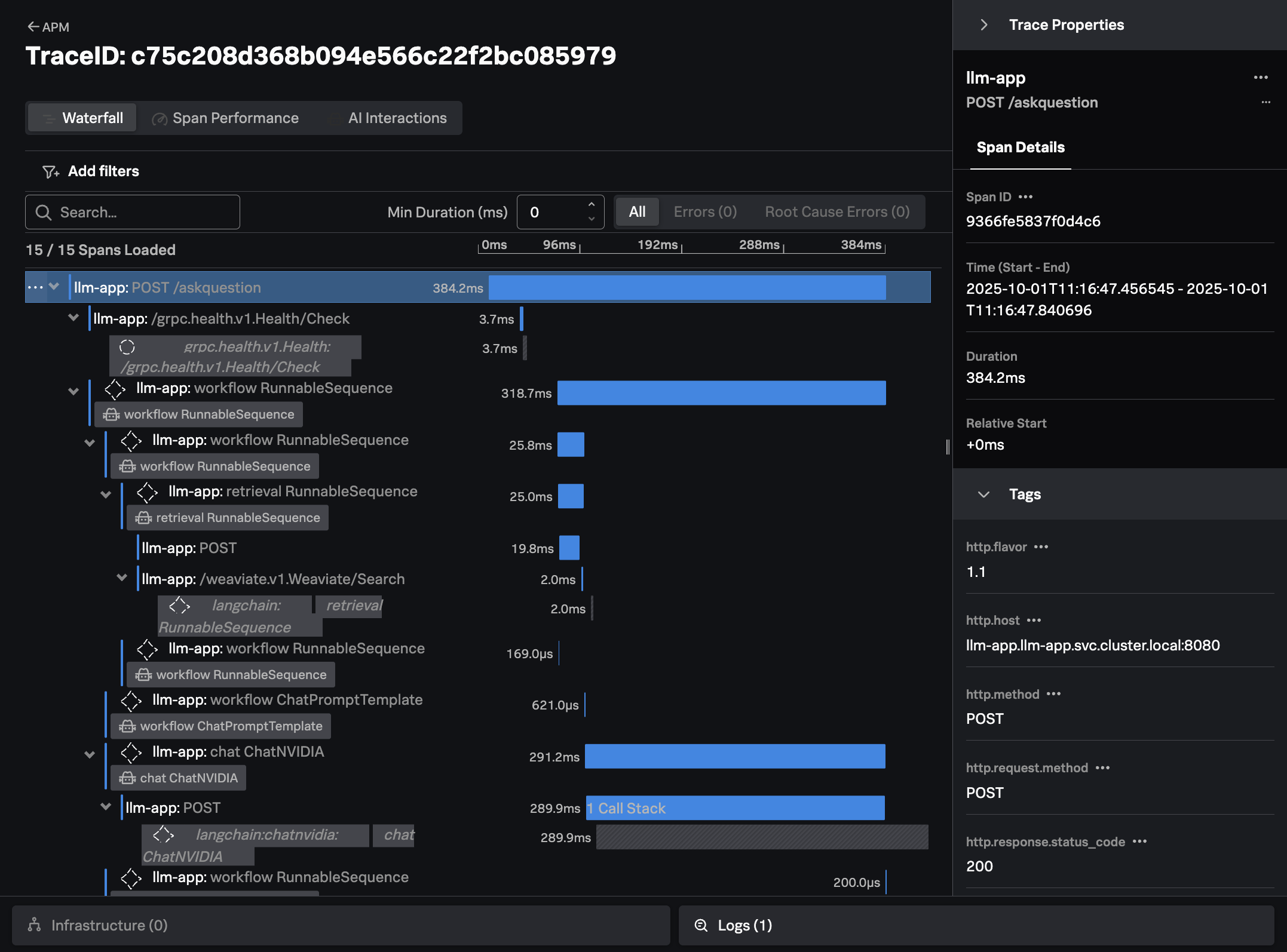The image size is (1287, 952).
Task: Open the llm-app service options ellipsis
Action: pyautogui.click(x=1261, y=78)
